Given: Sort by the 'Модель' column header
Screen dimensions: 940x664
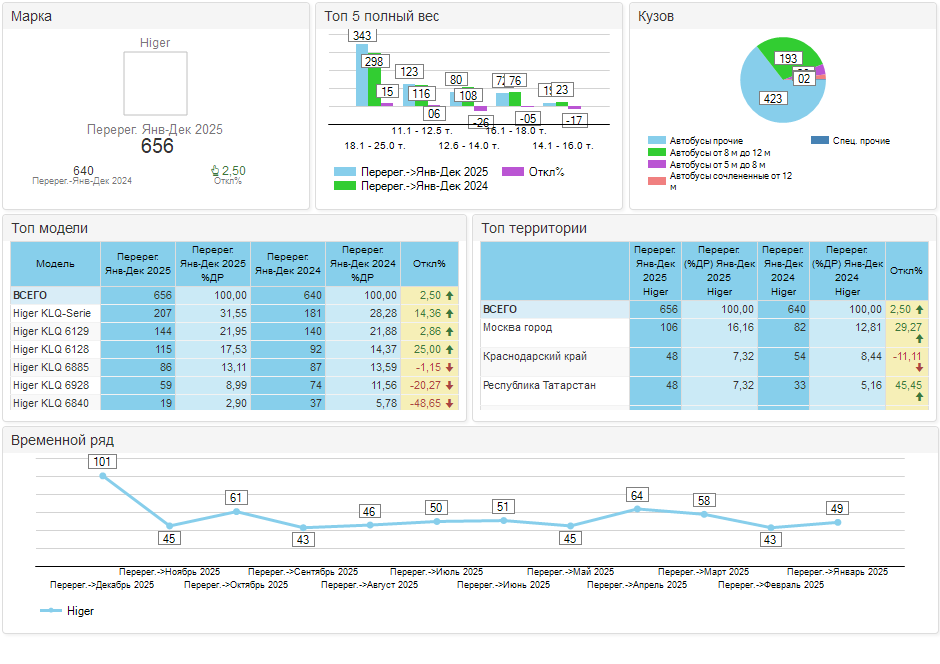Looking at the screenshot, I should click(55, 264).
